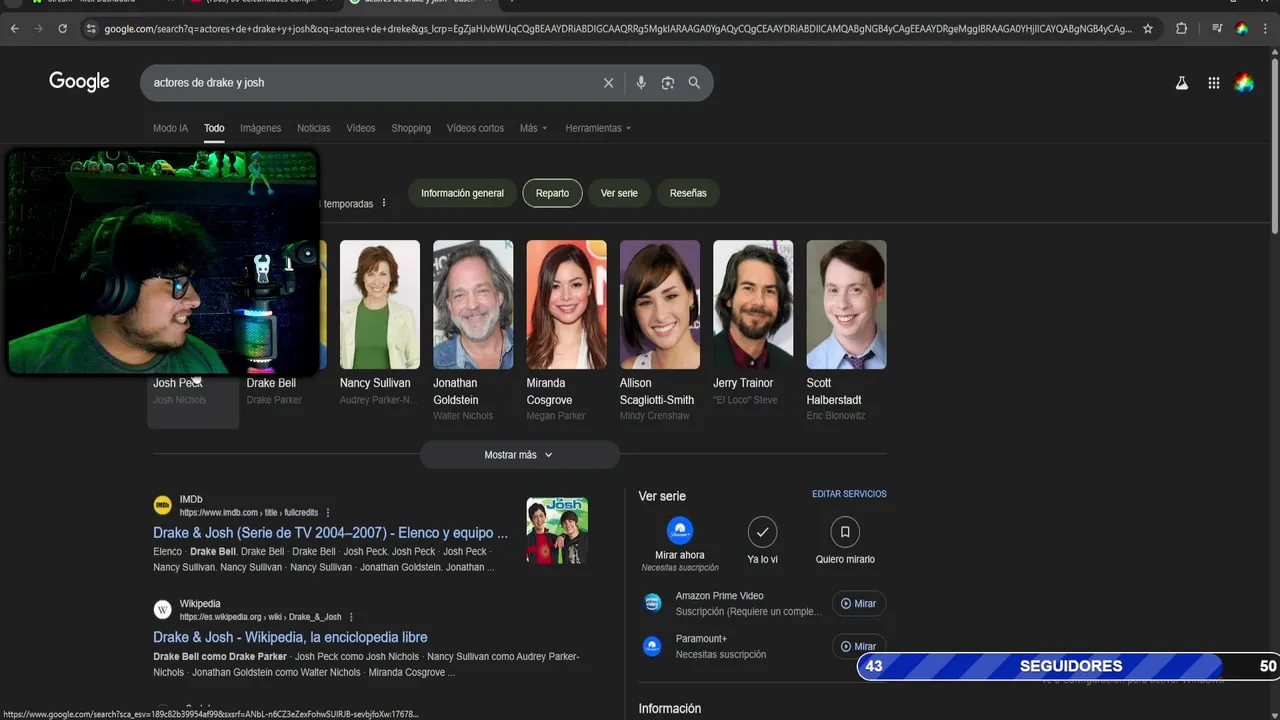Click the browser address bar URL
The height and width of the screenshot is (720, 1280).
[x=618, y=29]
